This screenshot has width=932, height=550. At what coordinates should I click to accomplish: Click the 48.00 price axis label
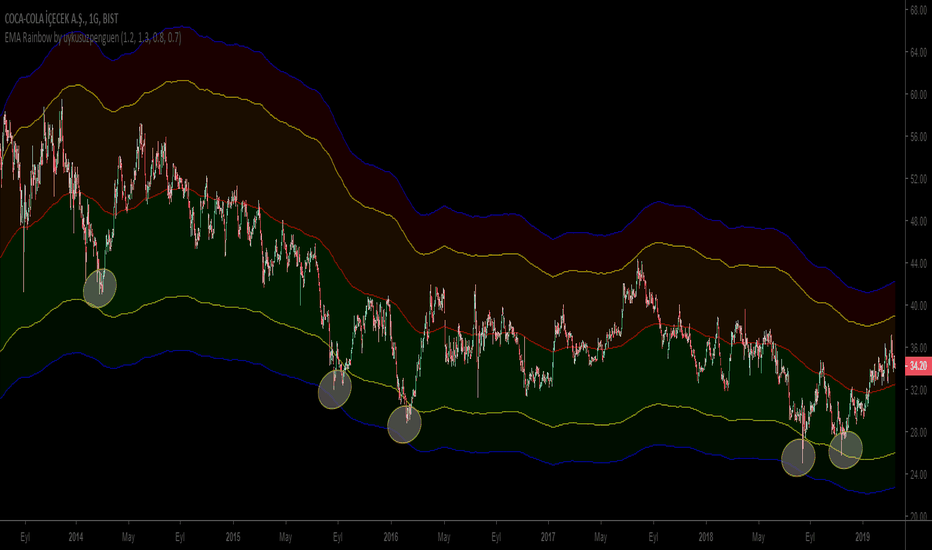click(918, 221)
